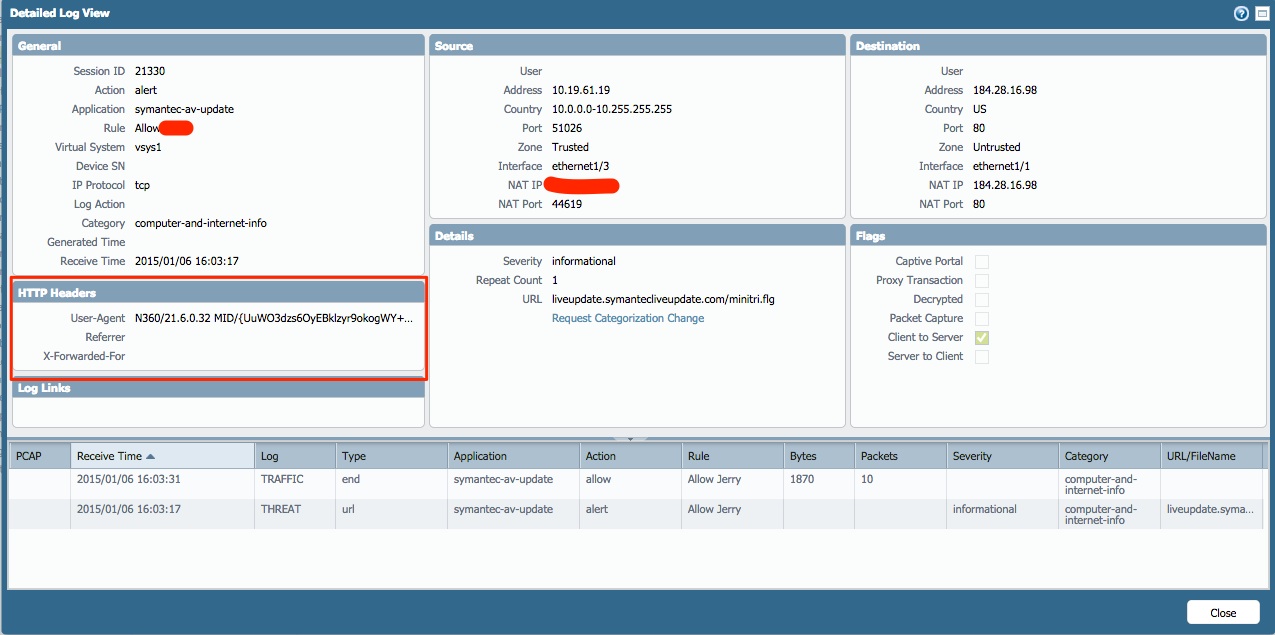Screen dimensions: 1275x635
Task: Open help via the question mark icon
Action: click(x=1241, y=13)
